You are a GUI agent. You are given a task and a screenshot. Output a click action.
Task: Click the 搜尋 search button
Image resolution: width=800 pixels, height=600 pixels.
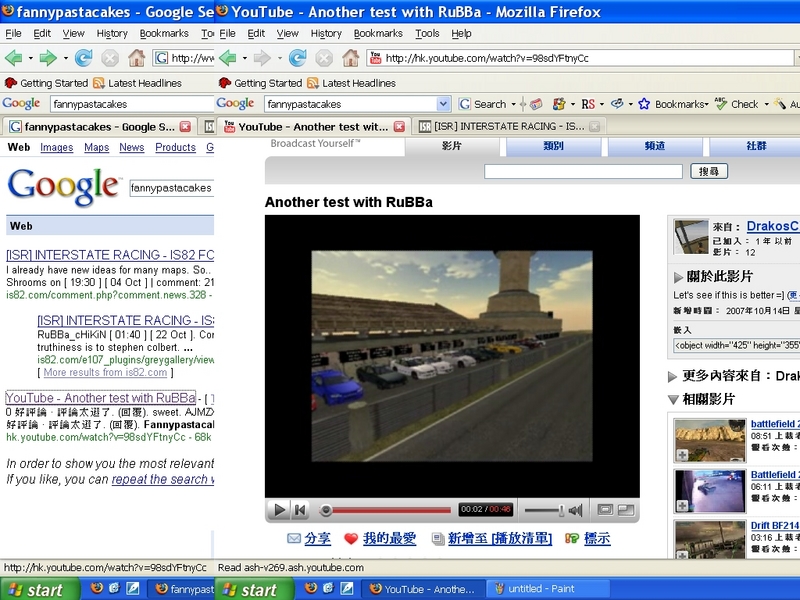[709, 171]
